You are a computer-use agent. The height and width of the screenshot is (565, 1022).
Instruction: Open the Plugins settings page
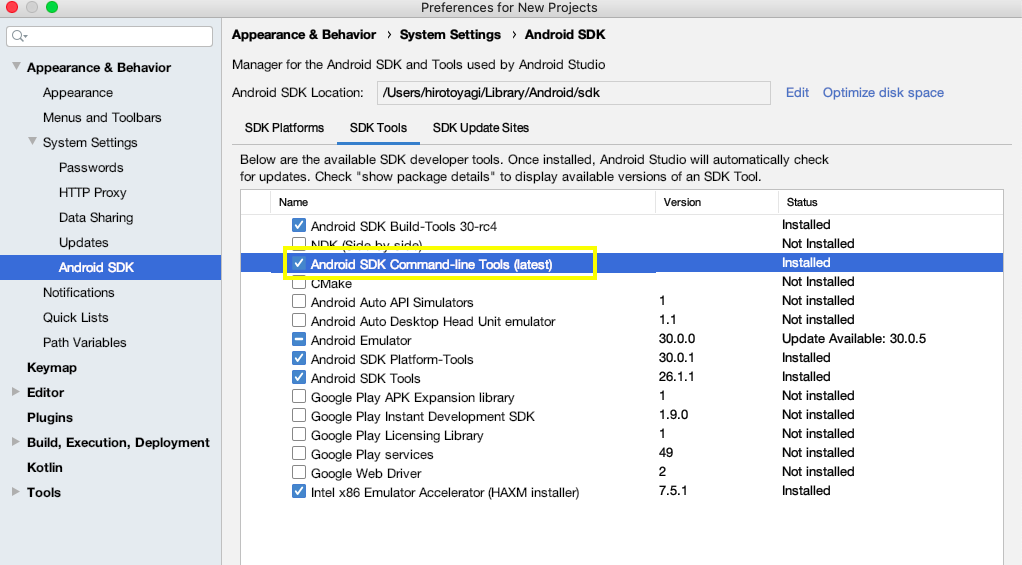(49, 417)
